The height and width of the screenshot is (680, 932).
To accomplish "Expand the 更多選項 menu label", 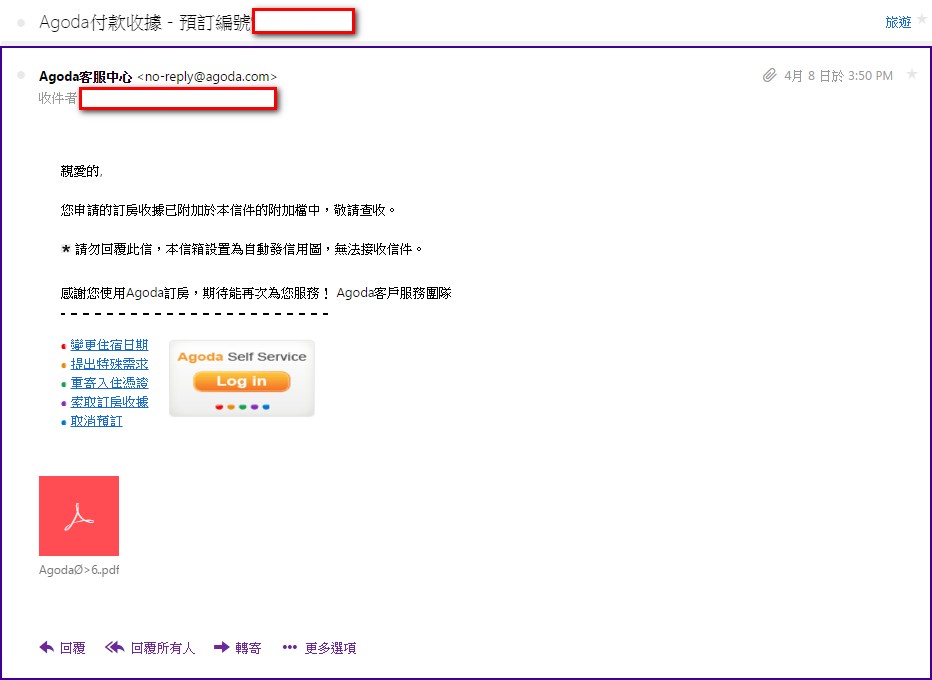I will click(x=330, y=648).
